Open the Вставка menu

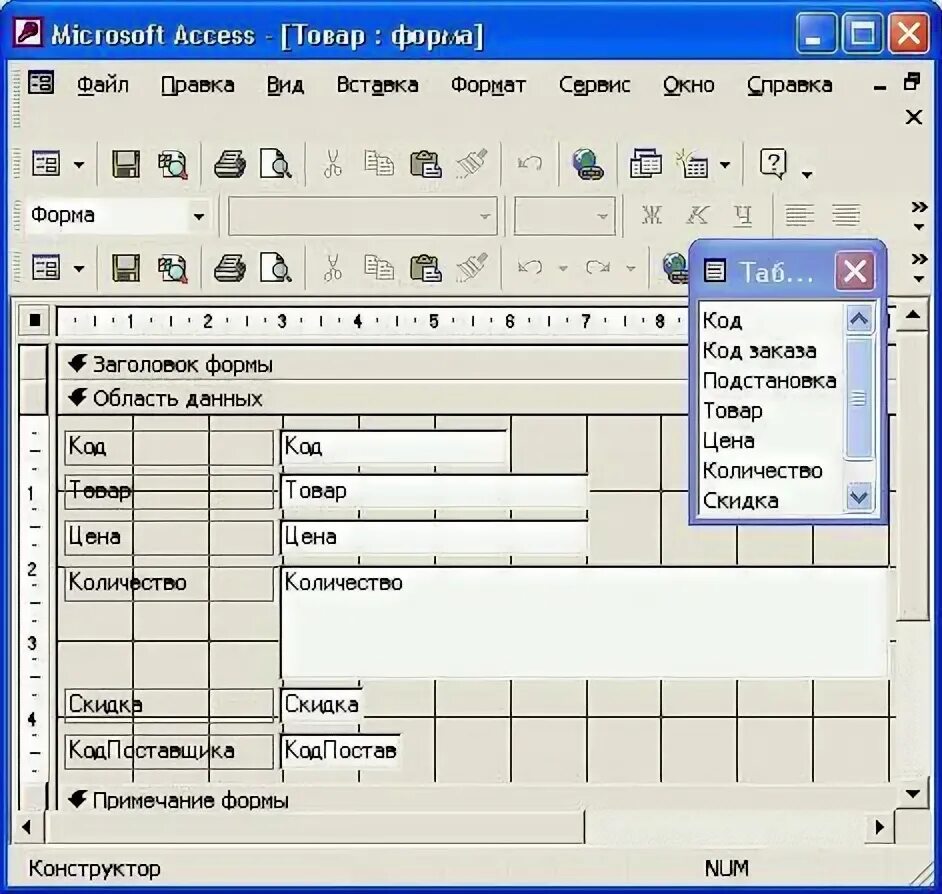[377, 85]
